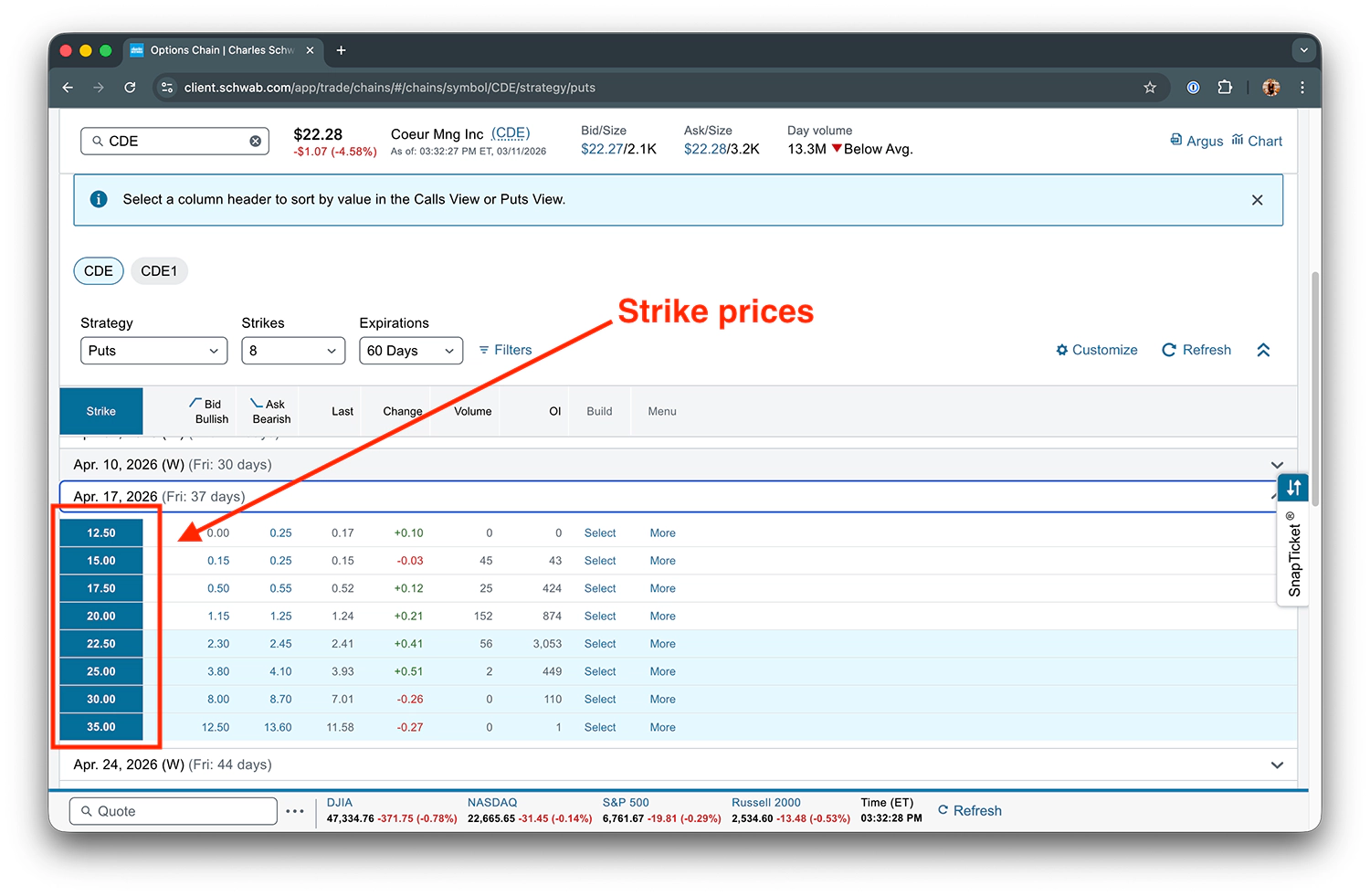Open a new browser tab with the plus icon

pos(341,50)
